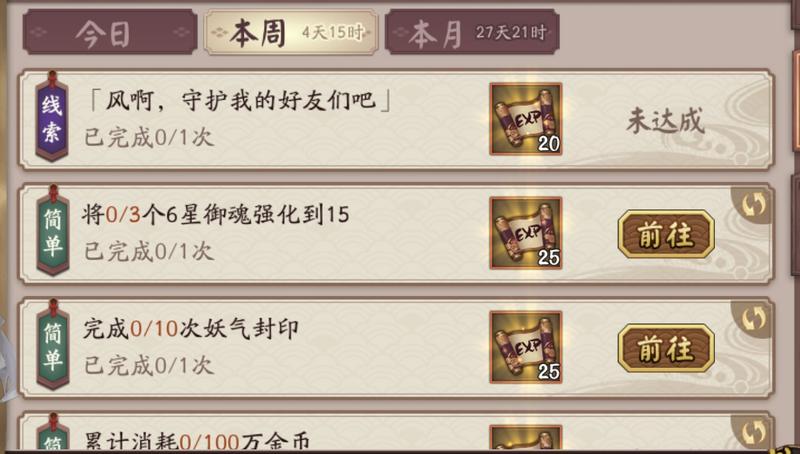Click 简单 tag on 妖气封印 task
This screenshot has height=454, width=800.
pos(53,346)
